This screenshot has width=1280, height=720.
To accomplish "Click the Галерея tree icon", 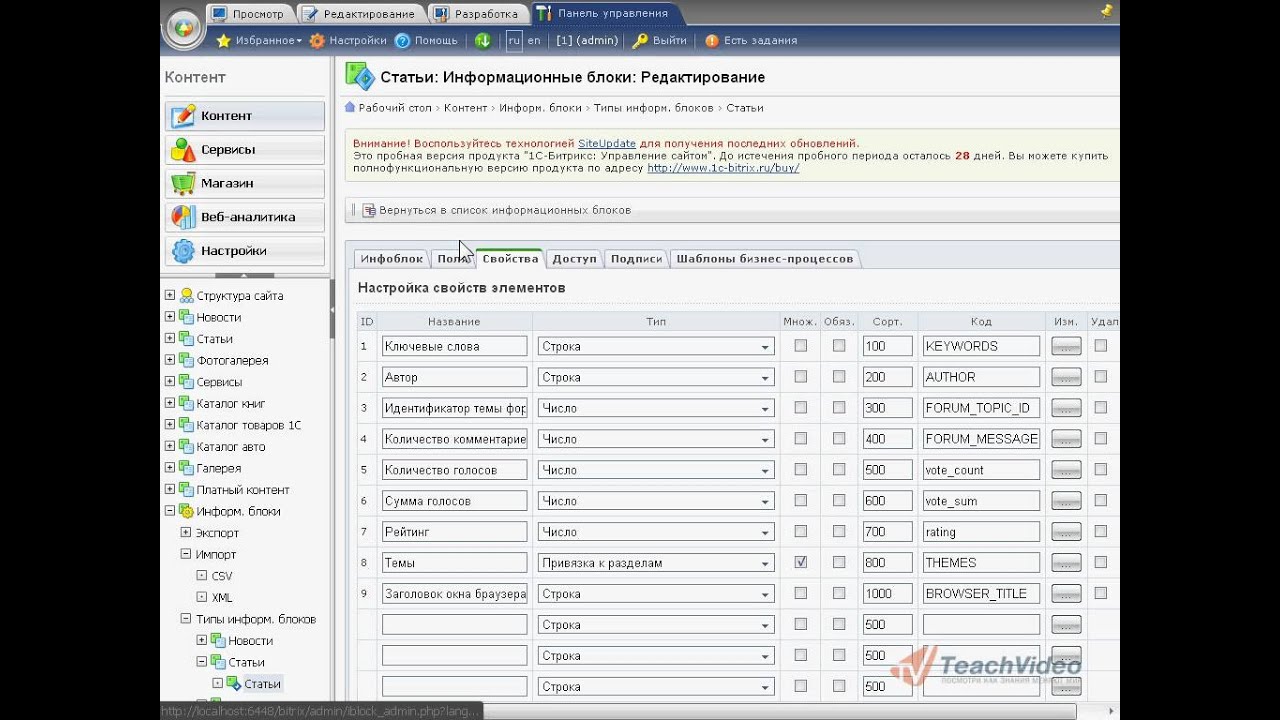I will pyautogui.click(x=186, y=468).
